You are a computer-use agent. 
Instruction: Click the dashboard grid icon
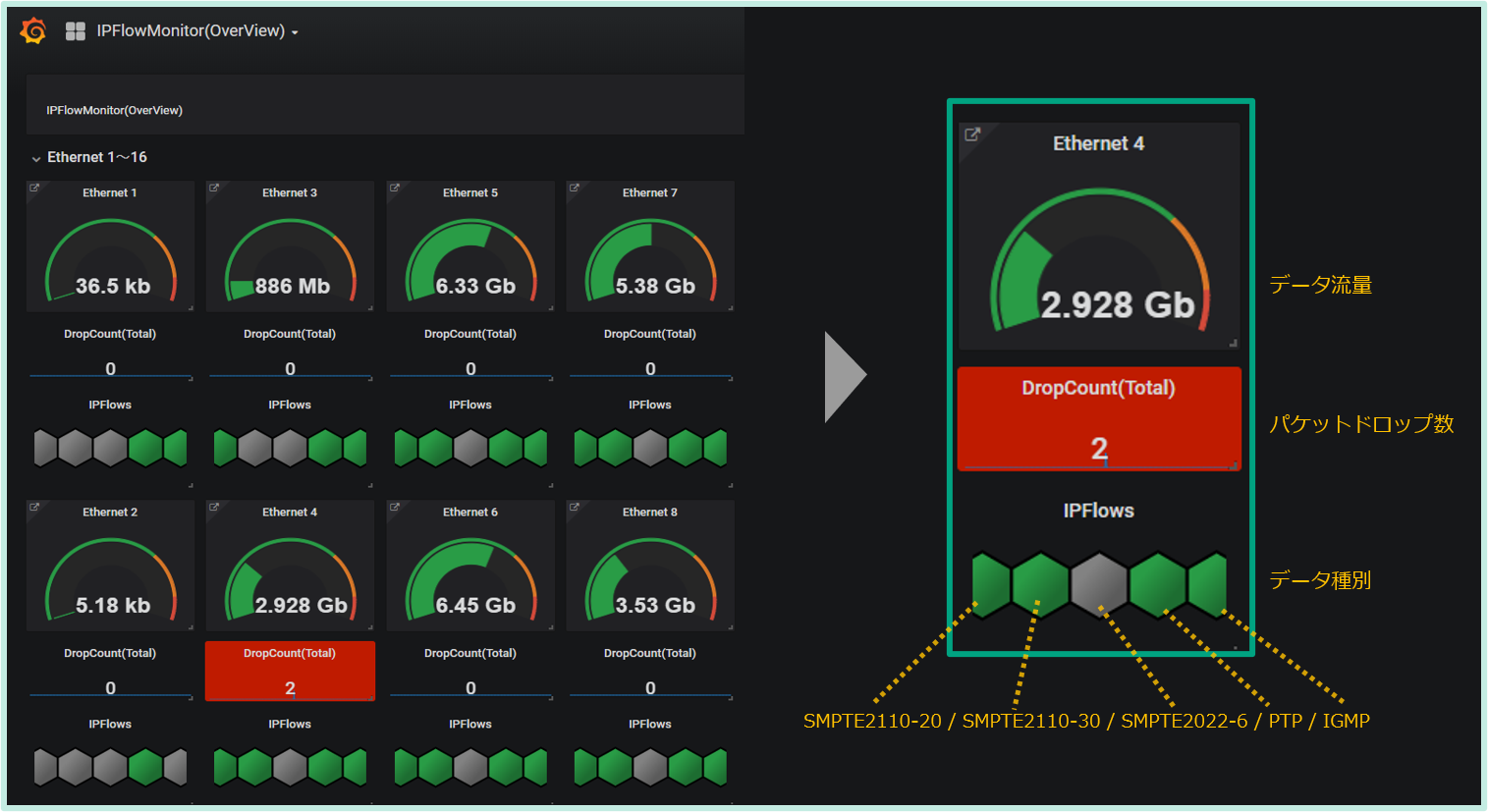76,31
